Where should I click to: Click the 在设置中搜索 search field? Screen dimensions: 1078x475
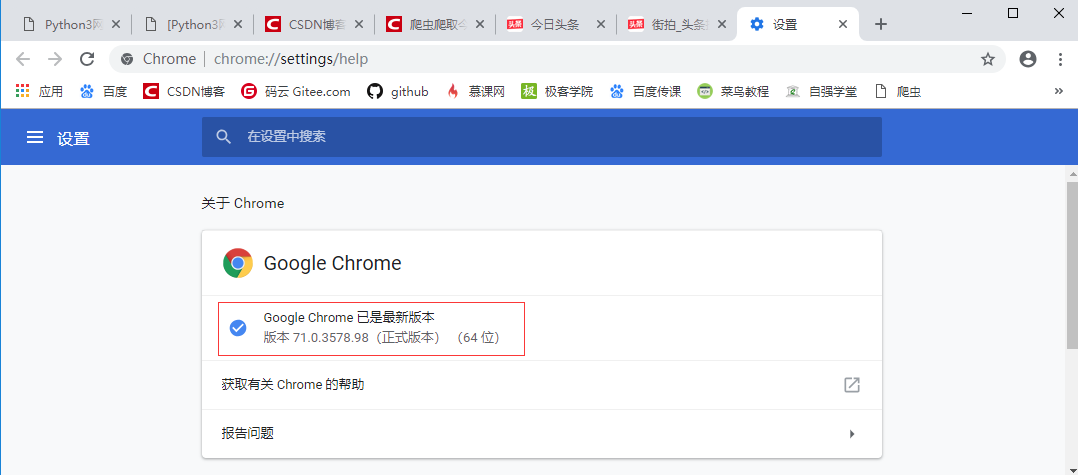click(542, 137)
